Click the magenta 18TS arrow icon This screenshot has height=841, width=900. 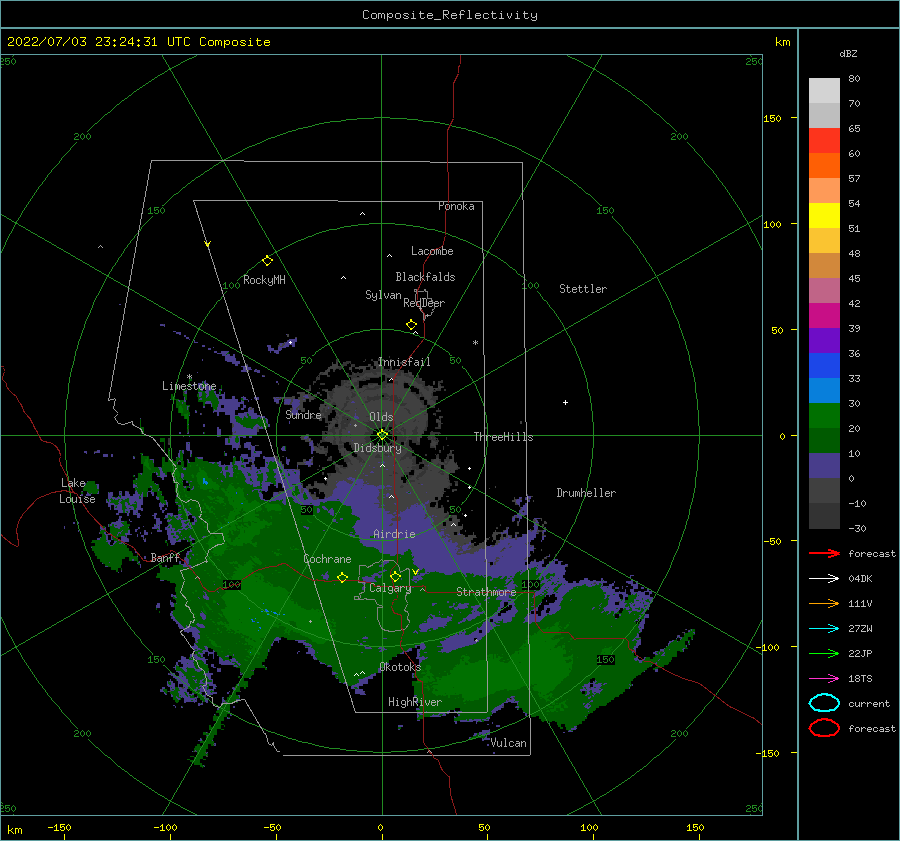pyautogui.click(x=824, y=679)
